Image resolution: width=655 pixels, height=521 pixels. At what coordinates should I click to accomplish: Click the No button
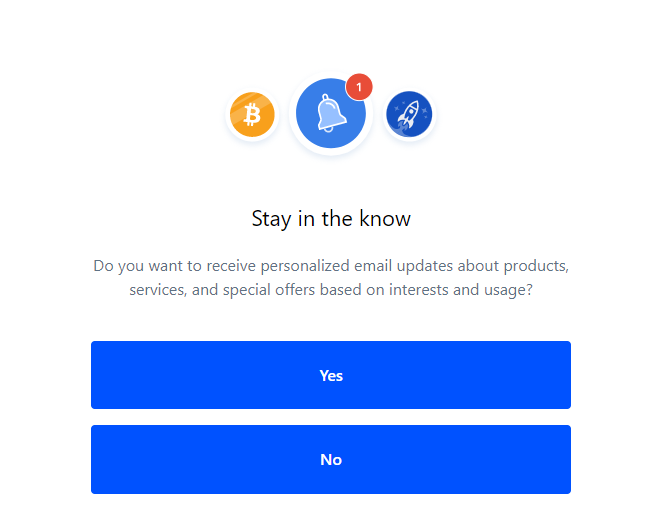click(331, 459)
